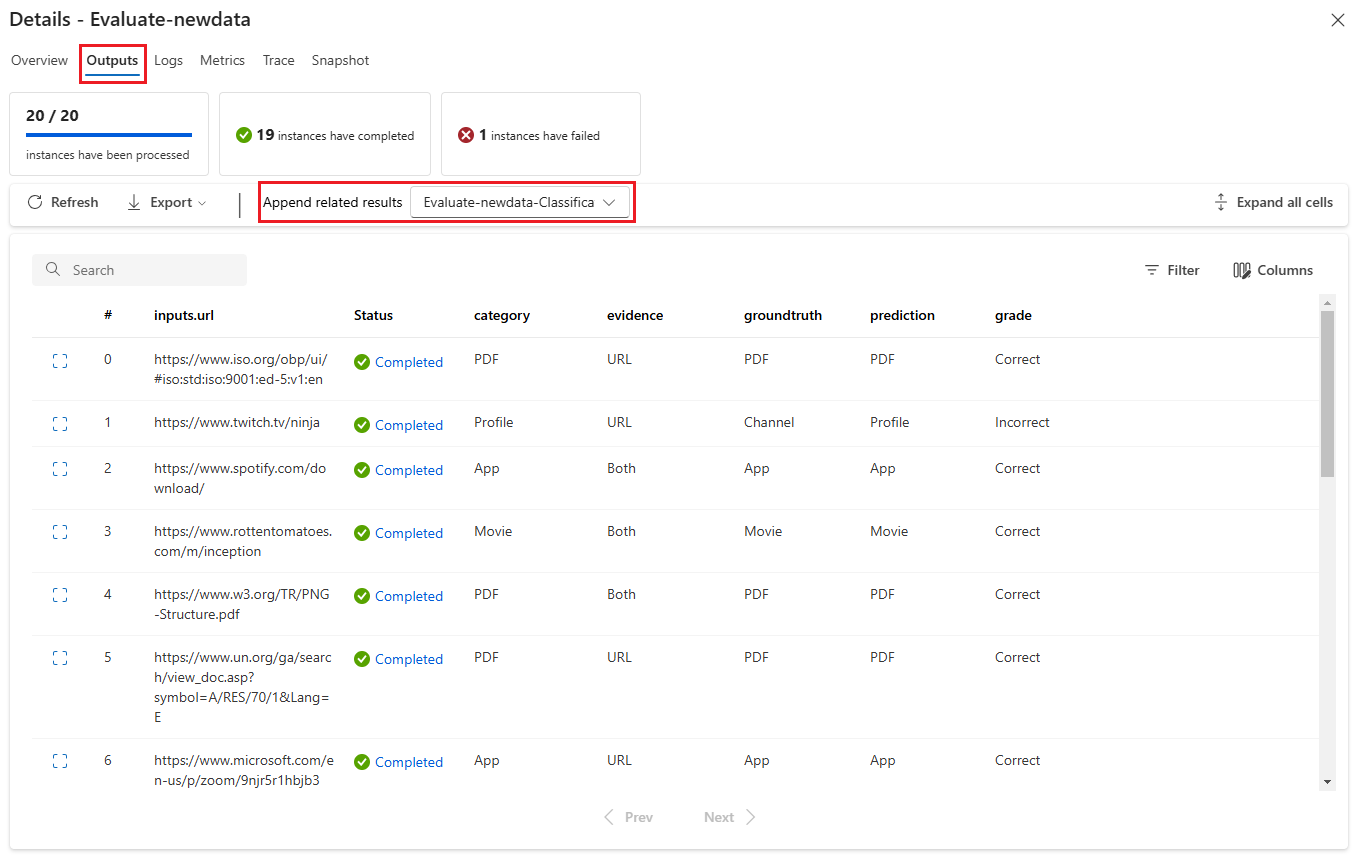Open the Snapshot tab
1356x857 pixels.
point(340,60)
